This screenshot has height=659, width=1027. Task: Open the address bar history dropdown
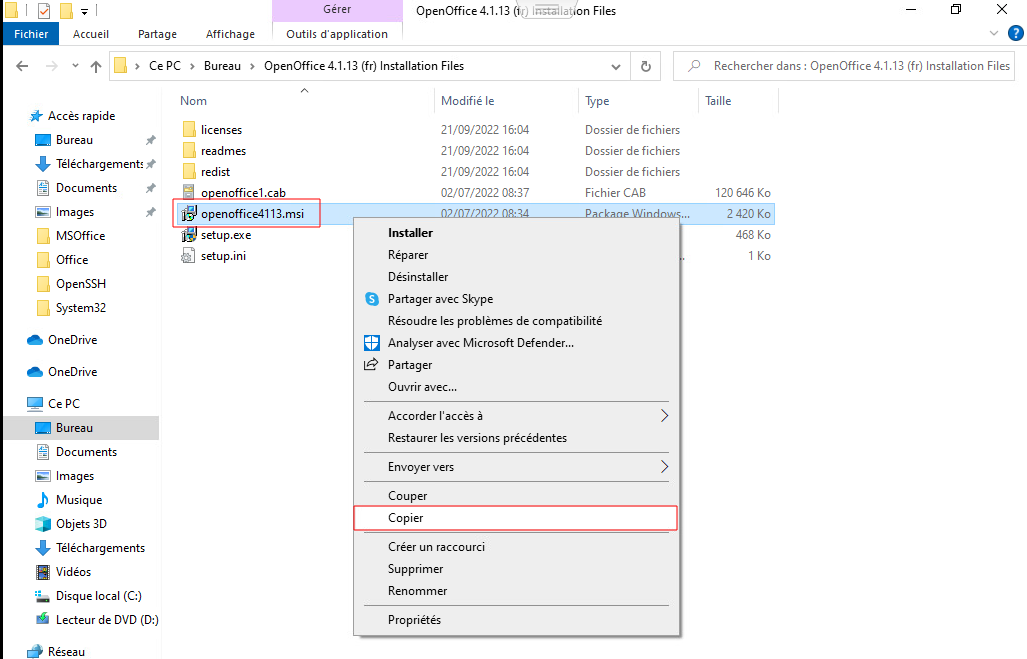coord(617,67)
